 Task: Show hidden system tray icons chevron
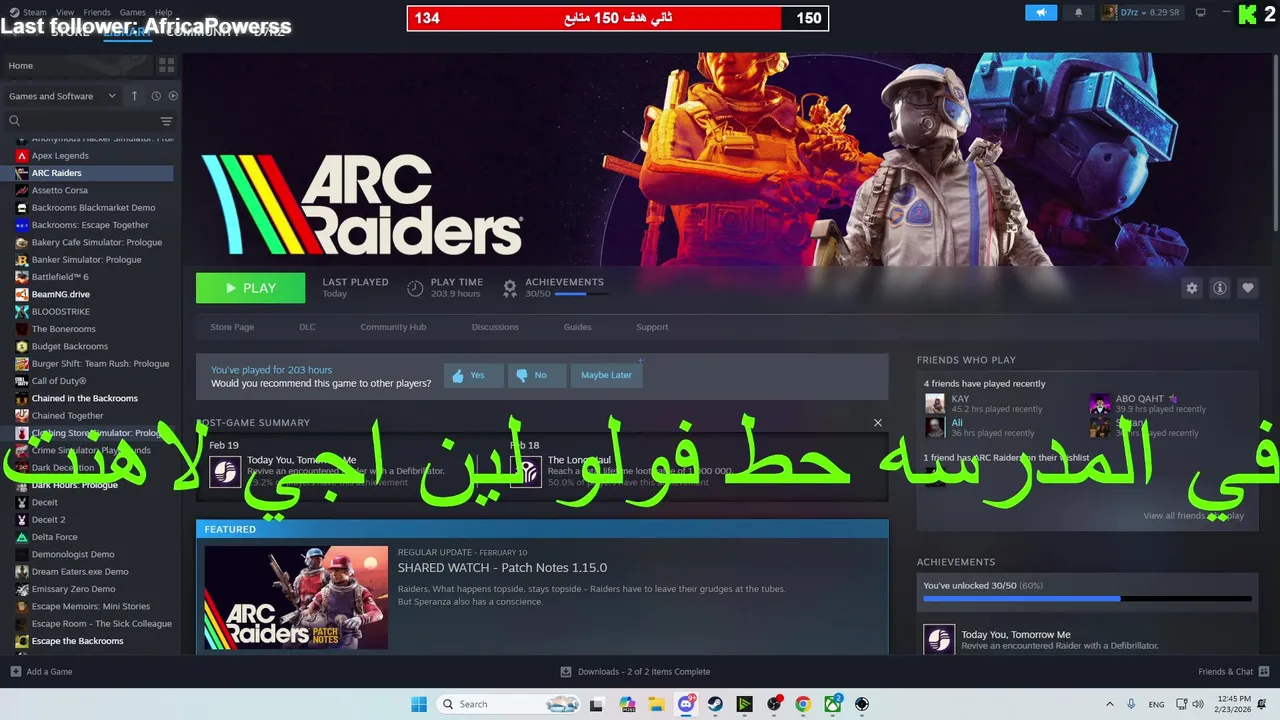[1110, 704]
